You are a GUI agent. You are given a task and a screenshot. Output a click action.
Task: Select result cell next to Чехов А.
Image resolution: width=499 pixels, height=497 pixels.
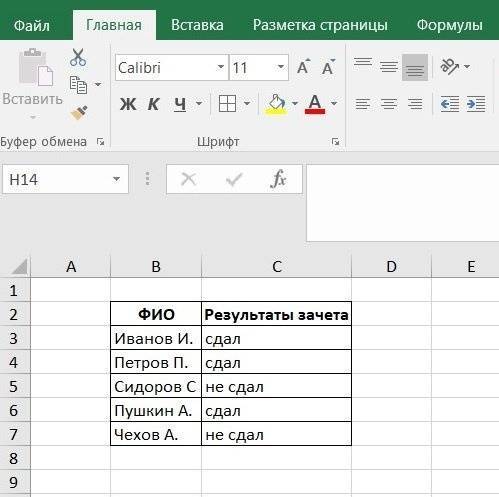276,434
